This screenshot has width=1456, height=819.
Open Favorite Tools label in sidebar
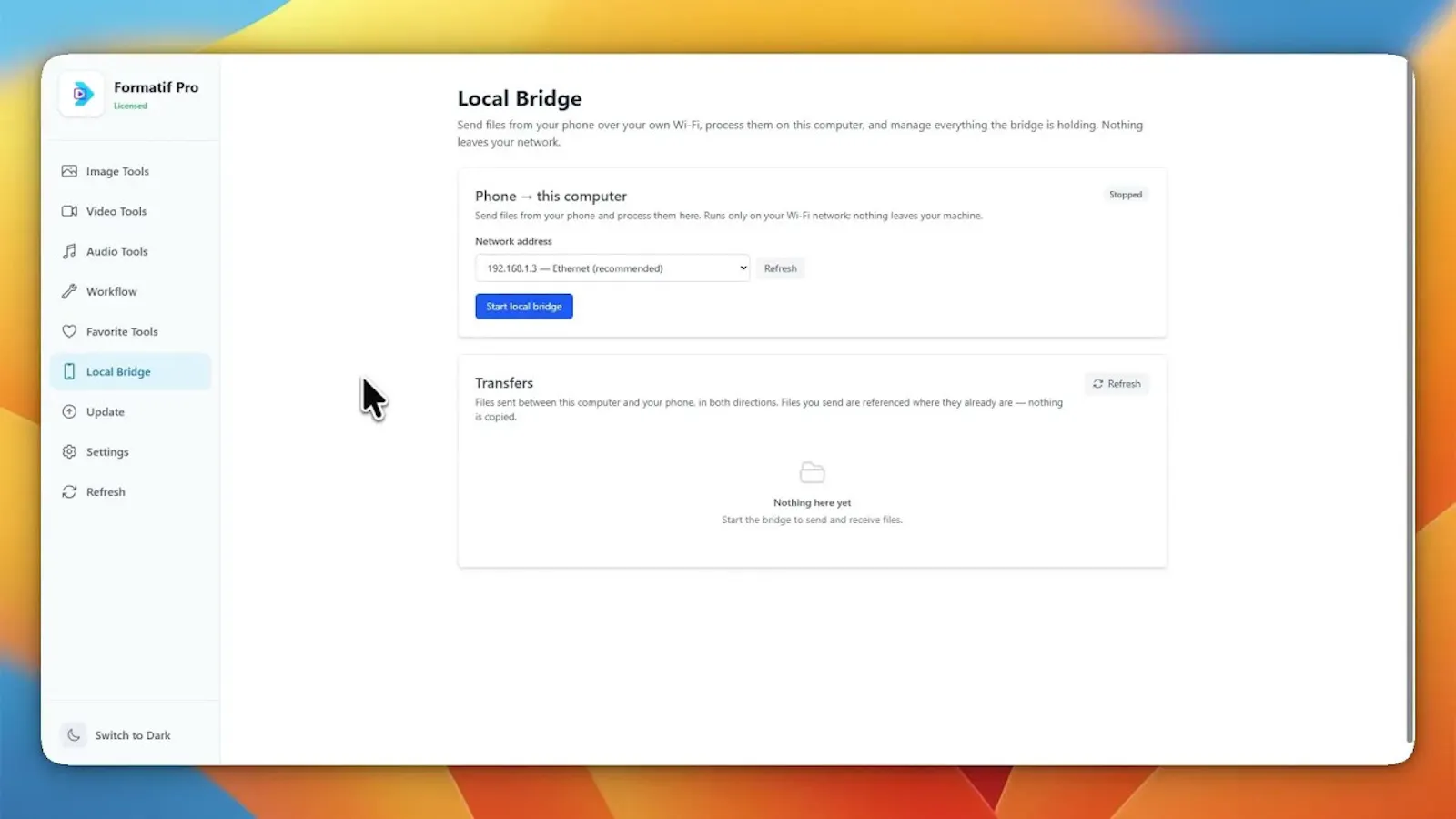pos(122,331)
